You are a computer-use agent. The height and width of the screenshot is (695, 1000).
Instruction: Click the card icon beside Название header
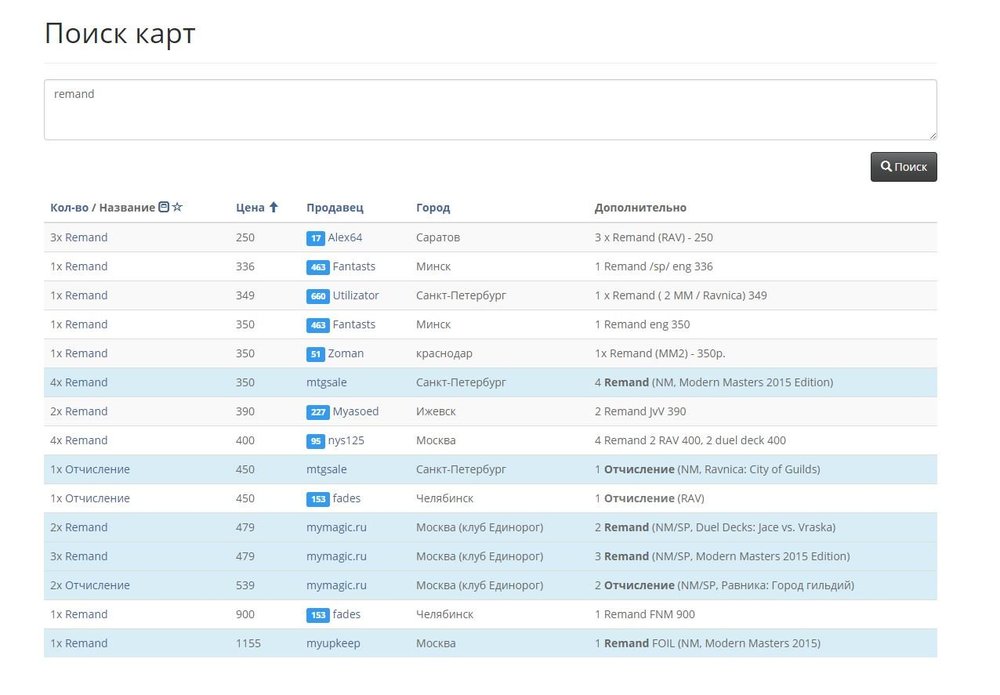pyautogui.click(x=164, y=207)
